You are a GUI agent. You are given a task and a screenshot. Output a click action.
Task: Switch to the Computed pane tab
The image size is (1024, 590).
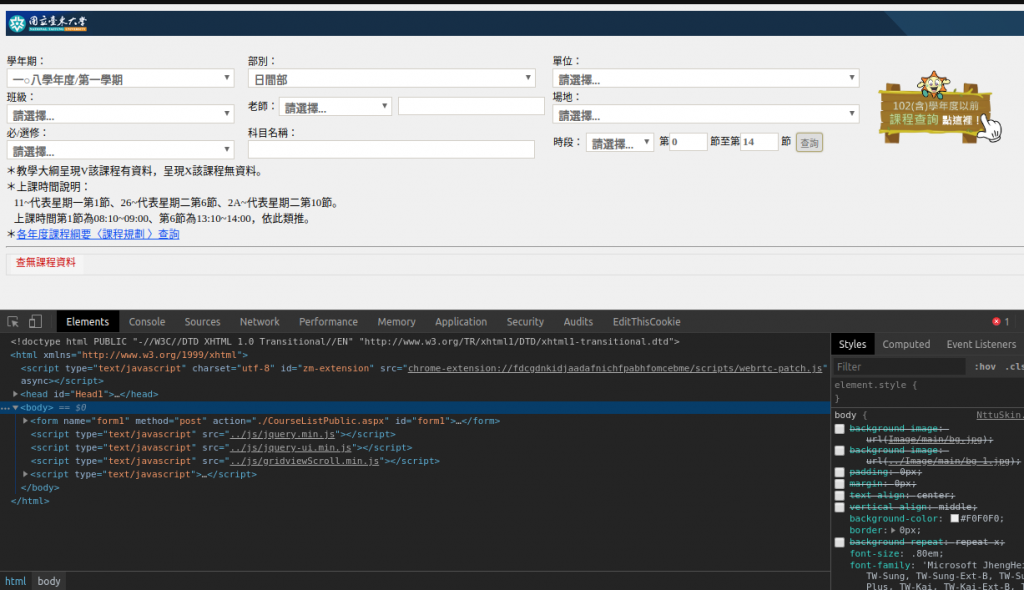point(906,344)
